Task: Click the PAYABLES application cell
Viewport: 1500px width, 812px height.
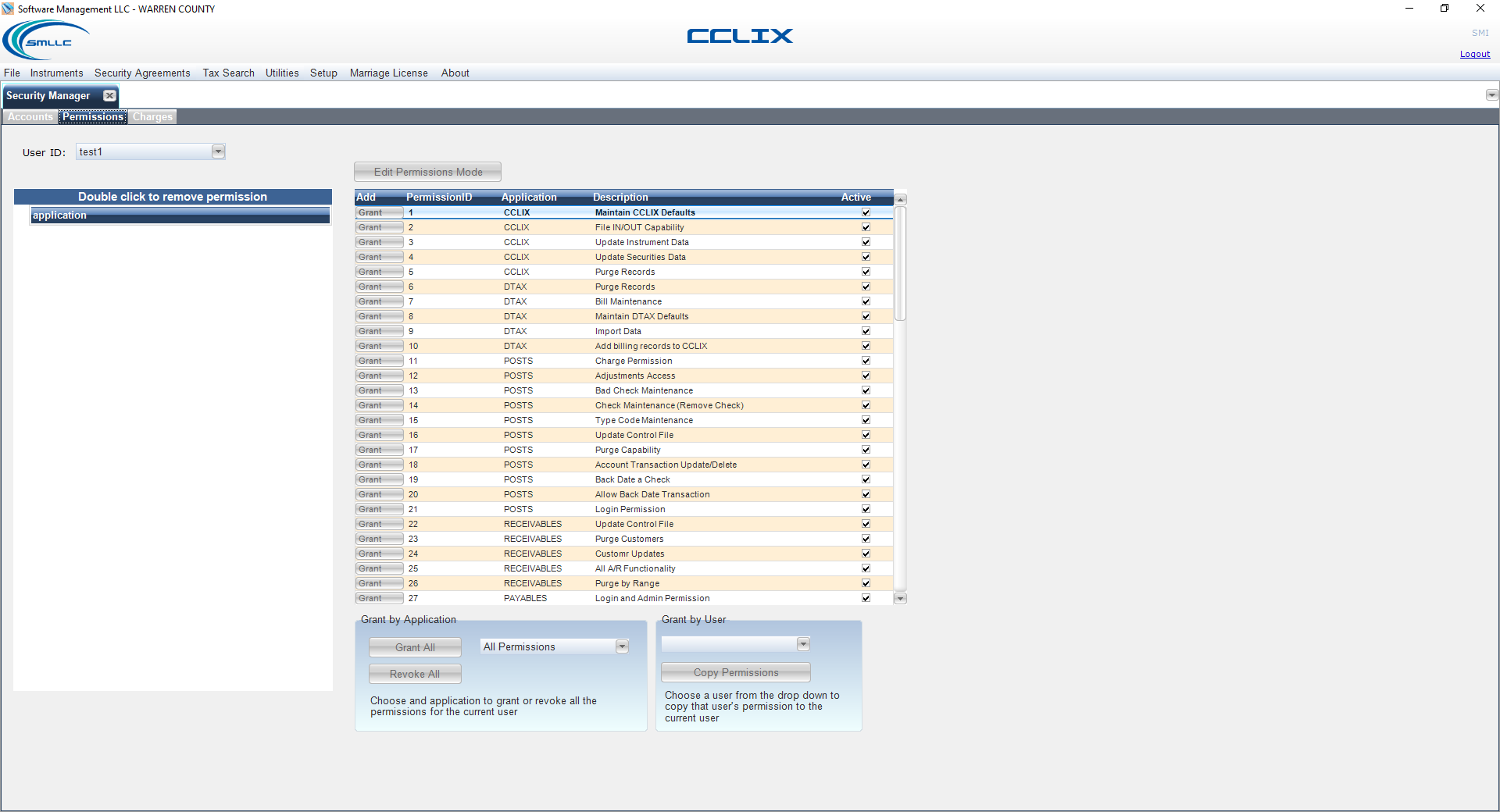Action: point(525,598)
